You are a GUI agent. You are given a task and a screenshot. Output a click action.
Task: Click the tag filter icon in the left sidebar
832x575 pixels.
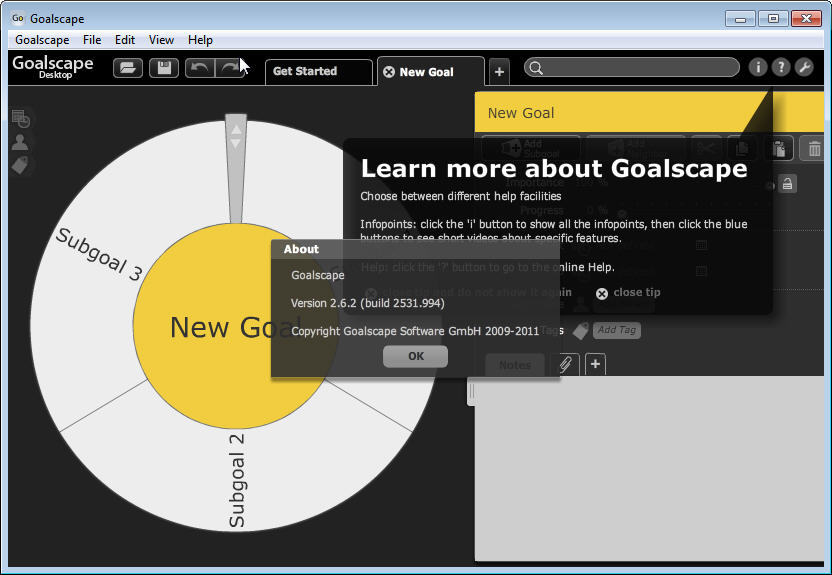[x=20, y=165]
